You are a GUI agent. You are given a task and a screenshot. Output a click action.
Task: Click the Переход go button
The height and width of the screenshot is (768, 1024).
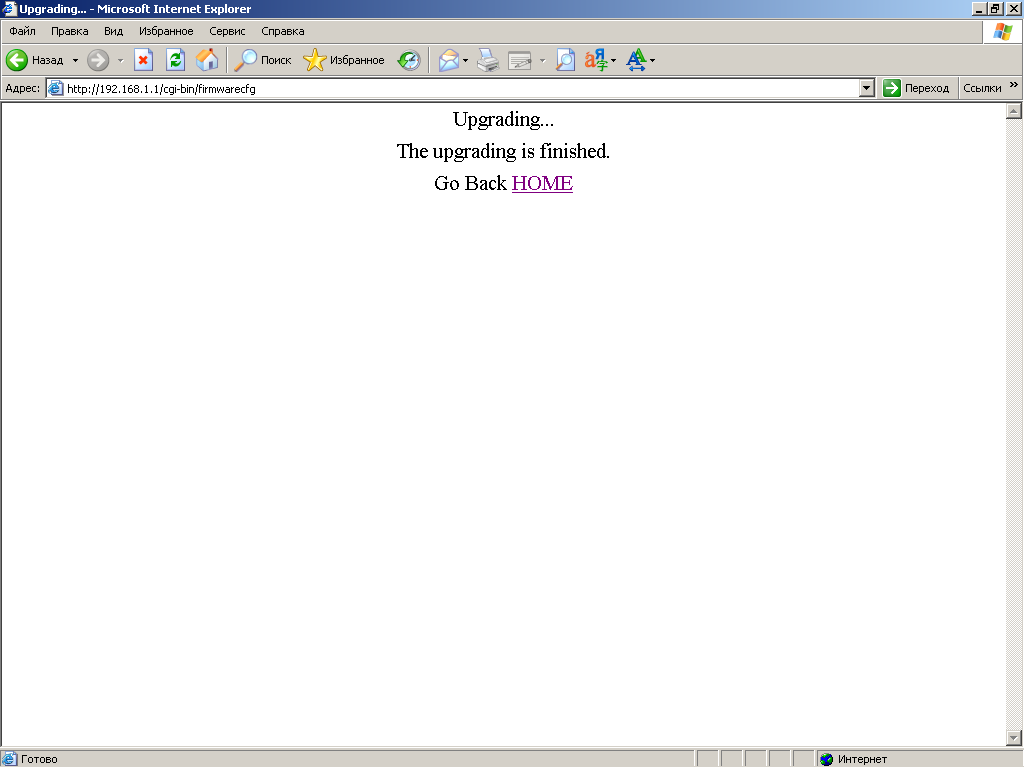click(x=916, y=88)
